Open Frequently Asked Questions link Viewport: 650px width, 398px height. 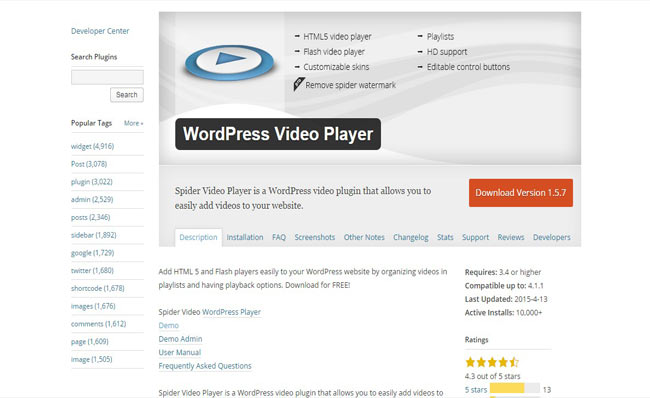(x=205, y=366)
